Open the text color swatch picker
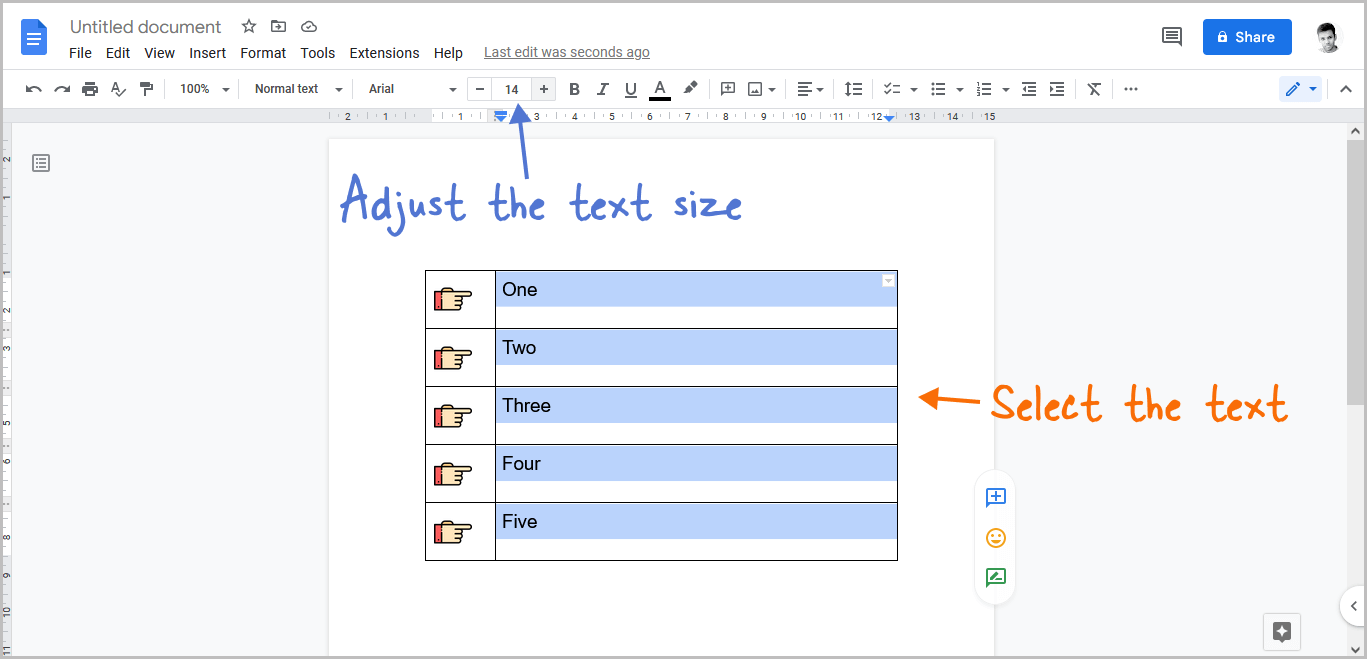This screenshot has width=1367, height=659. pos(659,89)
